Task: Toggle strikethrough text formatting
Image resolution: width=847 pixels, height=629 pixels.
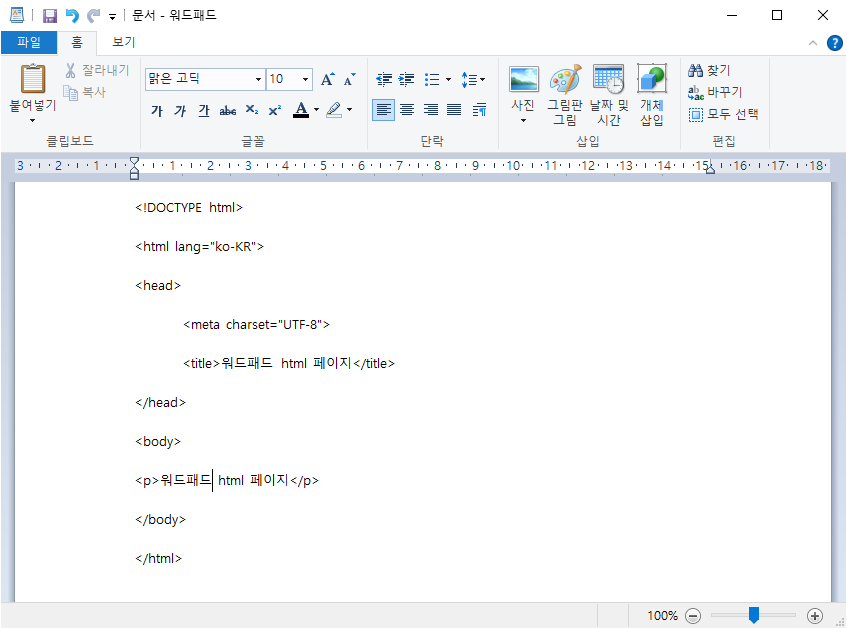Action: (228, 110)
